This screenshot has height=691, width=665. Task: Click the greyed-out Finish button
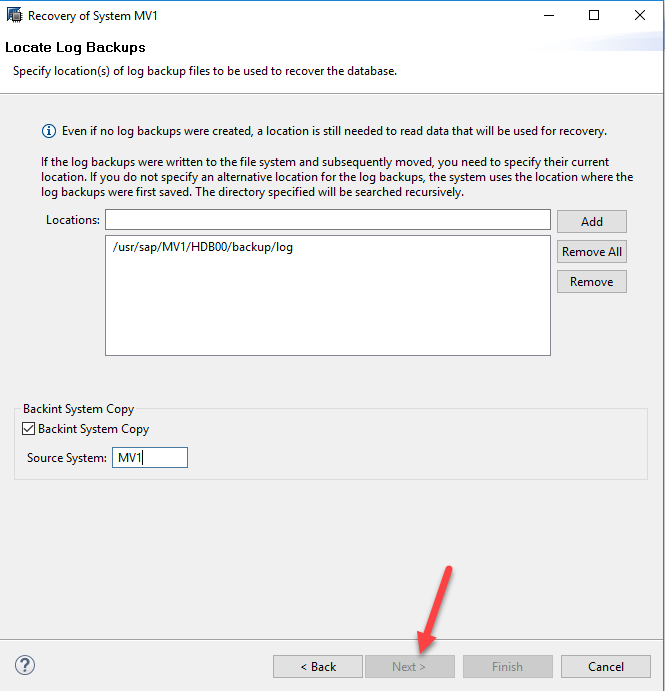tap(508, 666)
